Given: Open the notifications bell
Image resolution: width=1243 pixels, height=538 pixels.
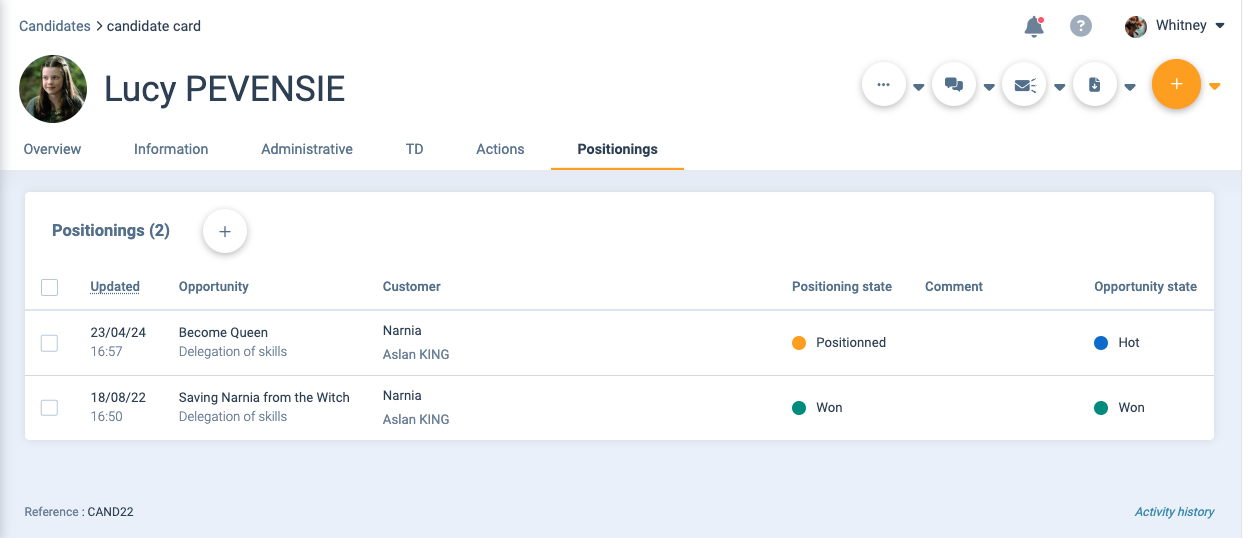Looking at the screenshot, I should 1034,27.
